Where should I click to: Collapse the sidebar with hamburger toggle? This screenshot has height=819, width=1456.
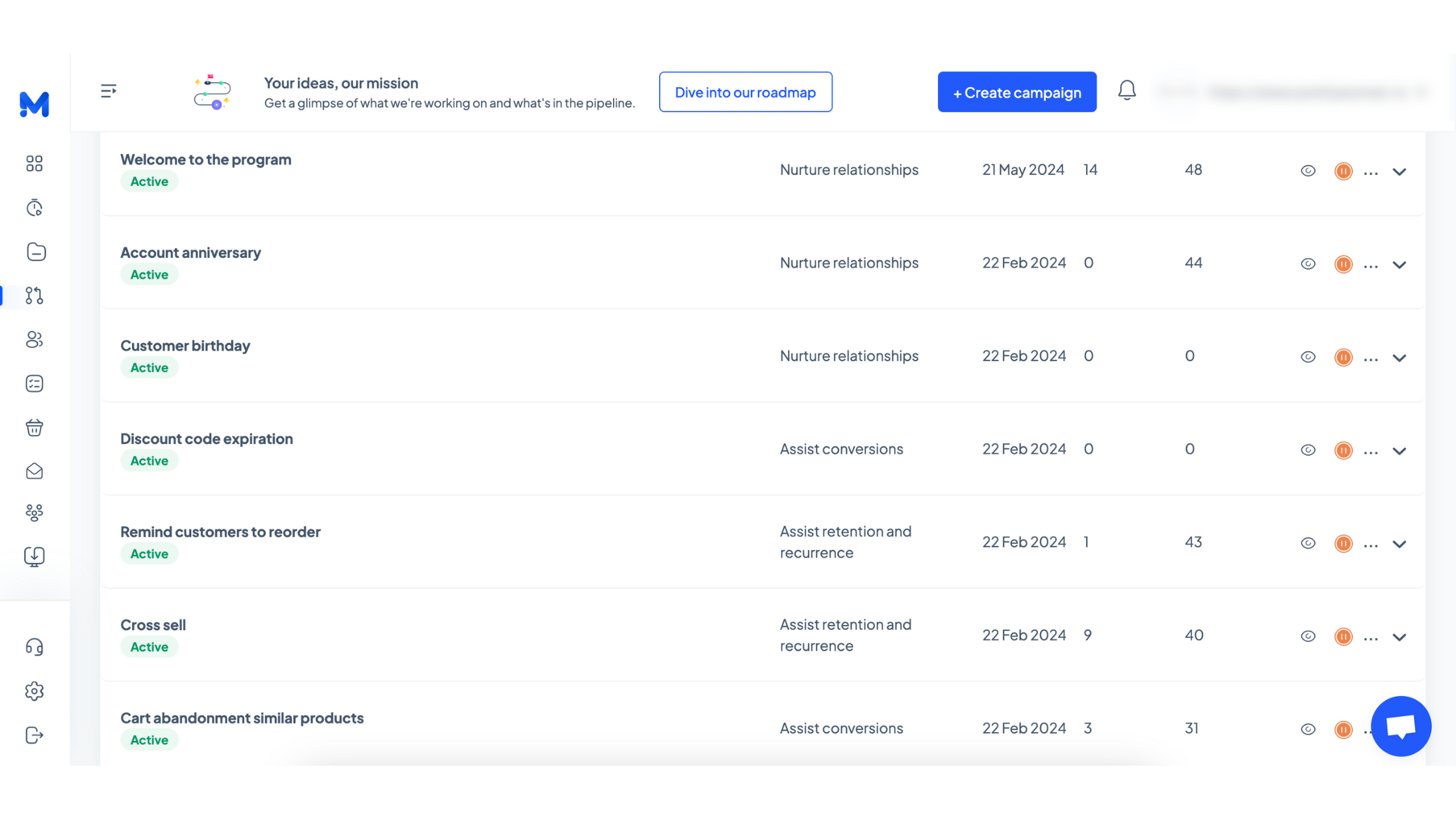[109, 90]
